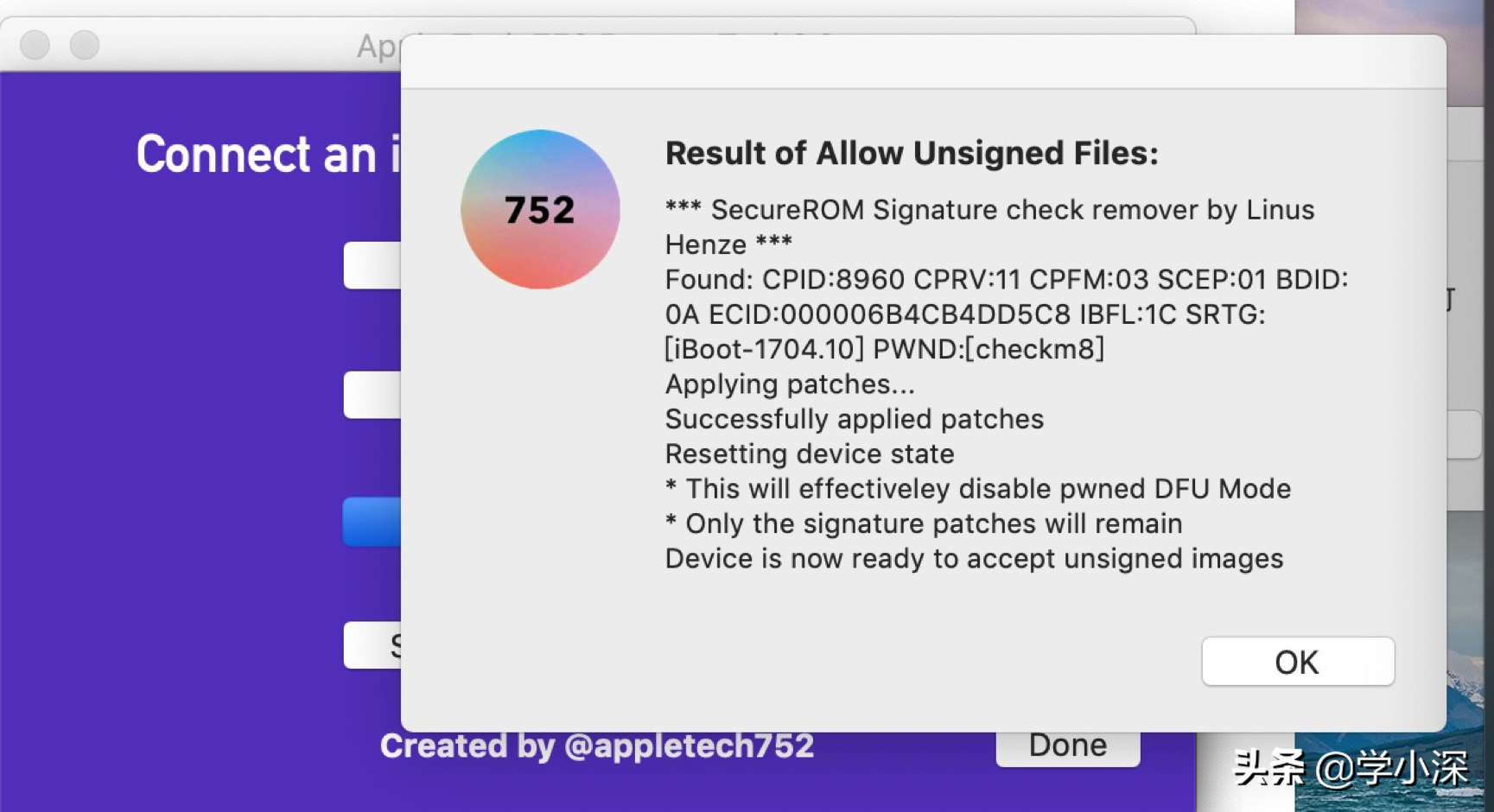The height and width of the screenshot is (812, 1494).
Task: Click Device is now ready message
Action: pos(974,559)
